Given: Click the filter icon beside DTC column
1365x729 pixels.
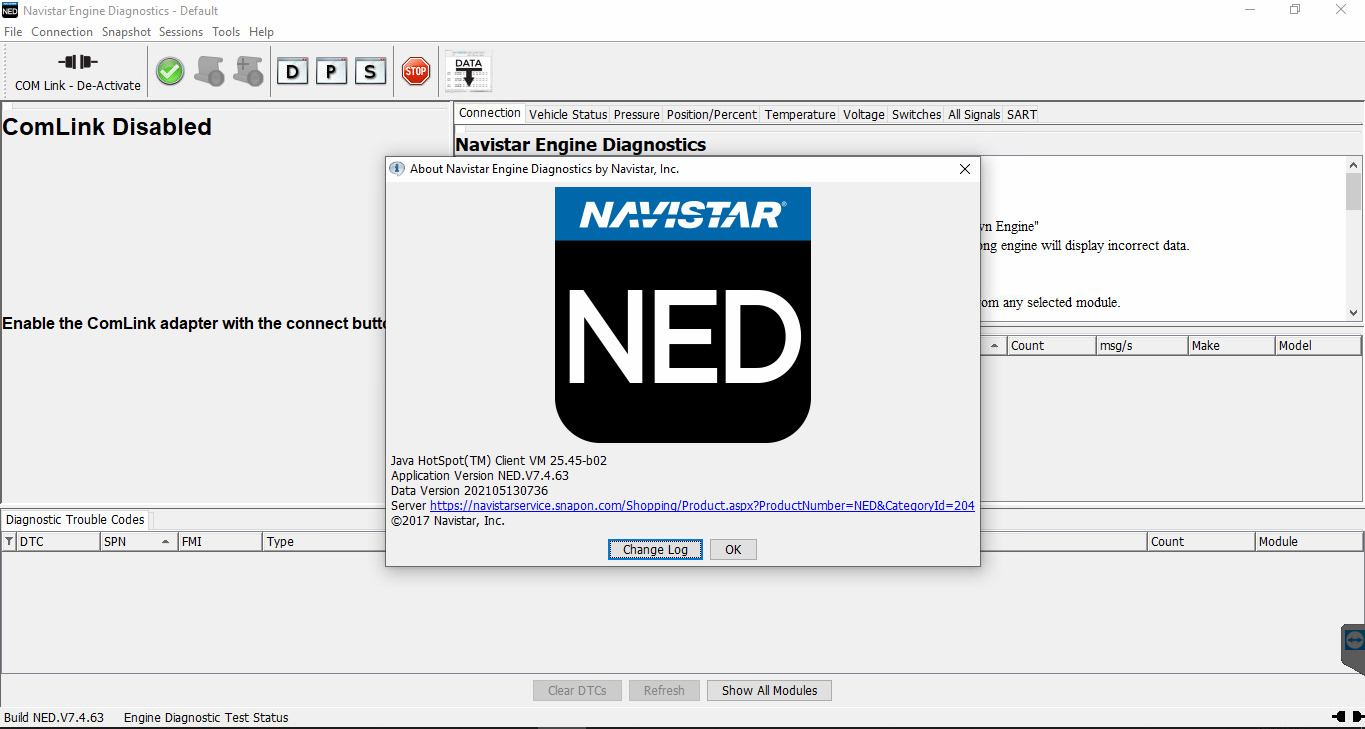Looking at the screenshot, I should [9, 541].
